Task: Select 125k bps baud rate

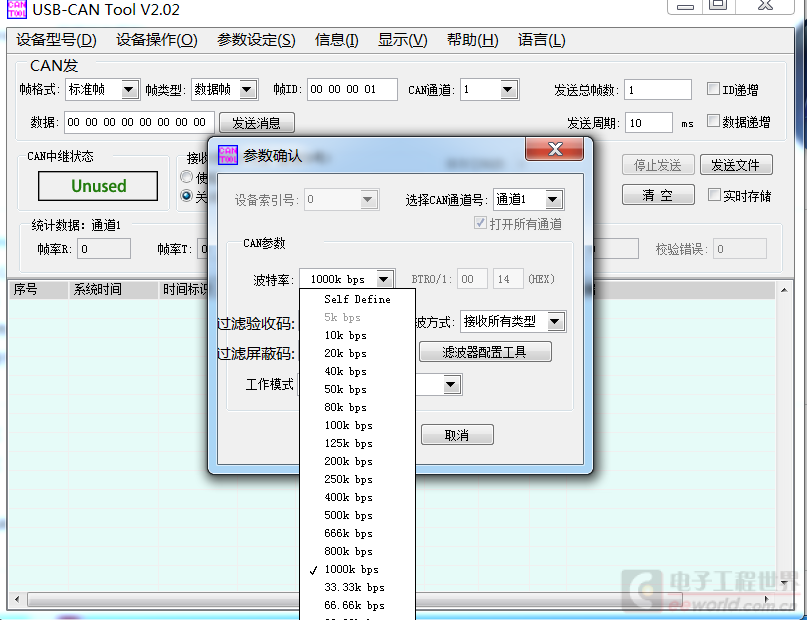Action: [357, 444]
